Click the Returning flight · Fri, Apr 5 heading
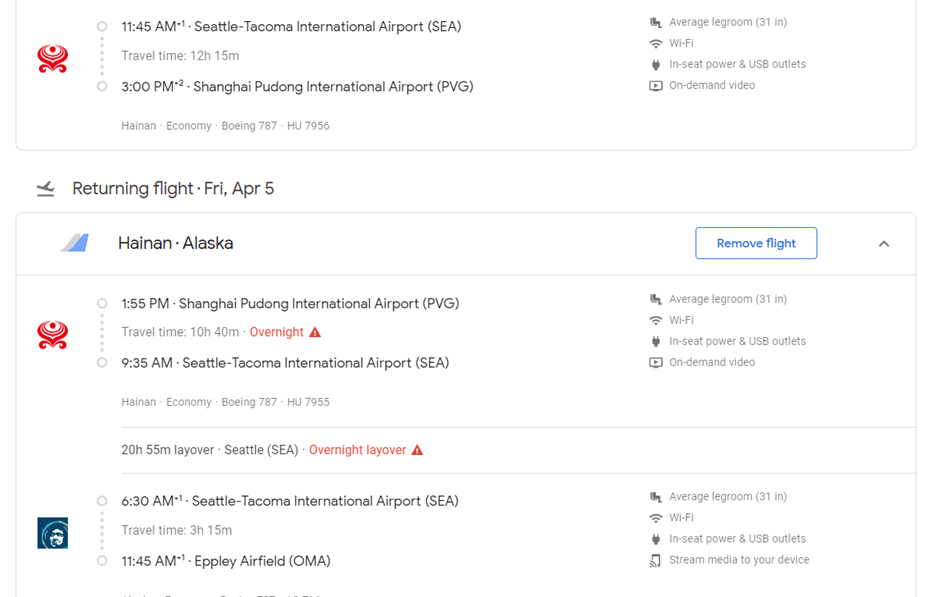 click(173, 189)
